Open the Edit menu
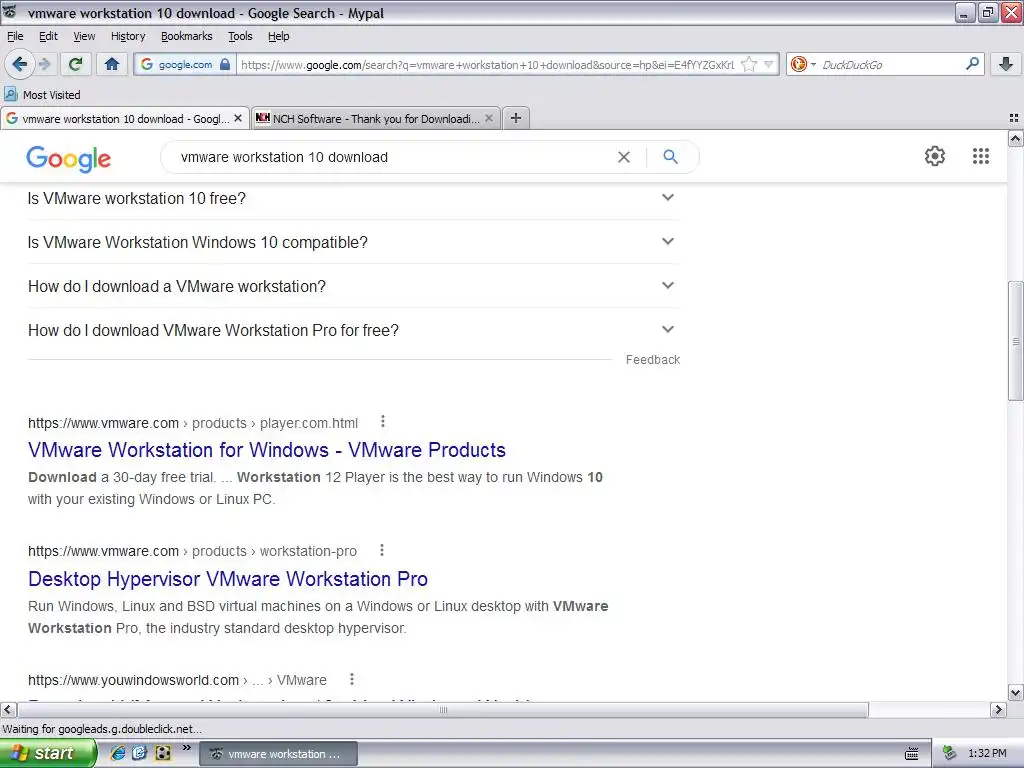Screen dimensions: 1024x768 coord(48,36)
